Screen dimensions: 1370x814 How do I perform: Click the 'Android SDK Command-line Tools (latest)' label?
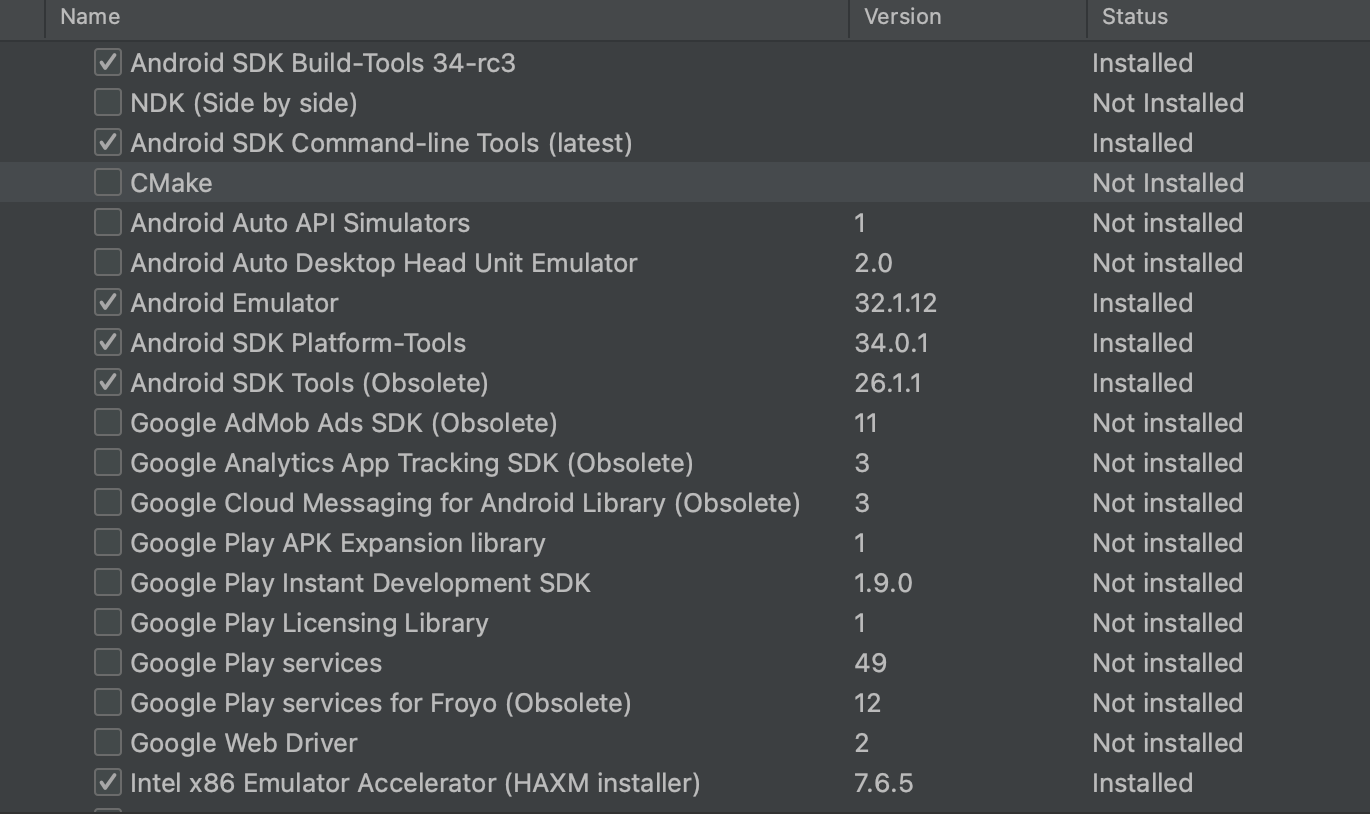(382, 143)
